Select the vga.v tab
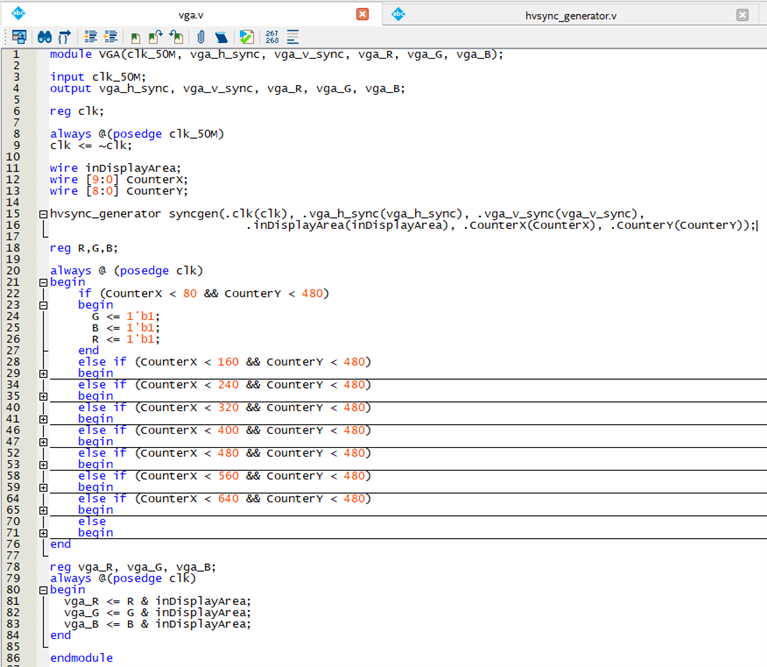The image size is (767, 667). tap(193, 15)
